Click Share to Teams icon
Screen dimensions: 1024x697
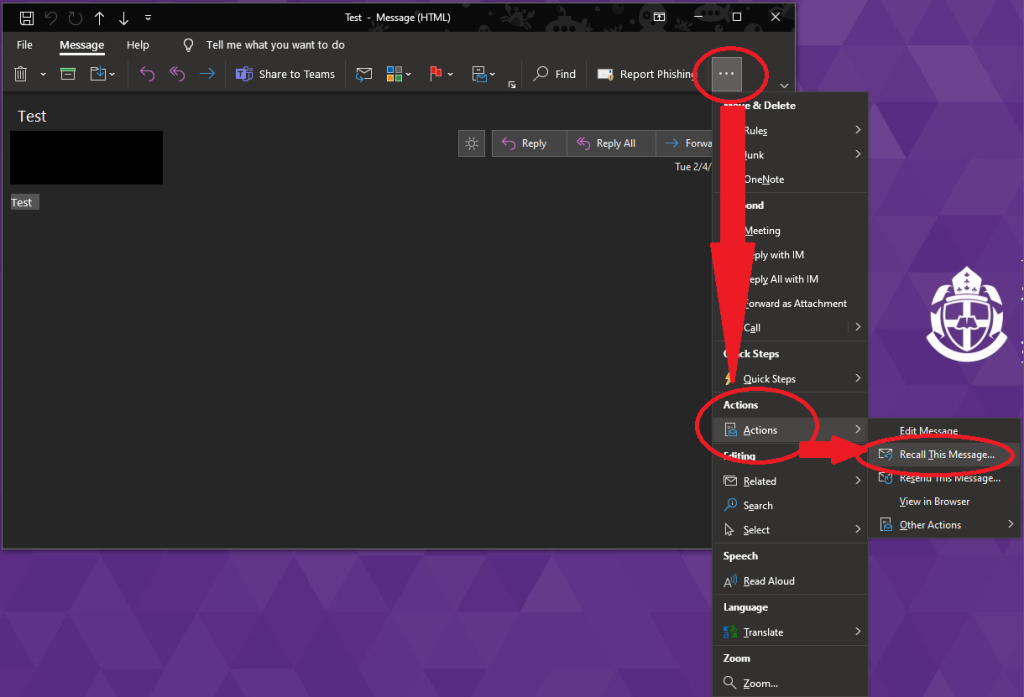click(x=244, y=74)
